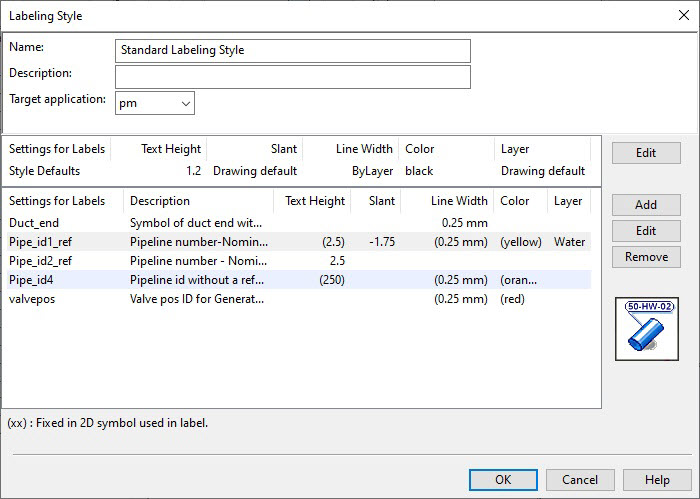Select the Pipe_id2_ref label row
The width and height of the screenshot is (700, 499).
pyautogui.click(x=299, y=261)
